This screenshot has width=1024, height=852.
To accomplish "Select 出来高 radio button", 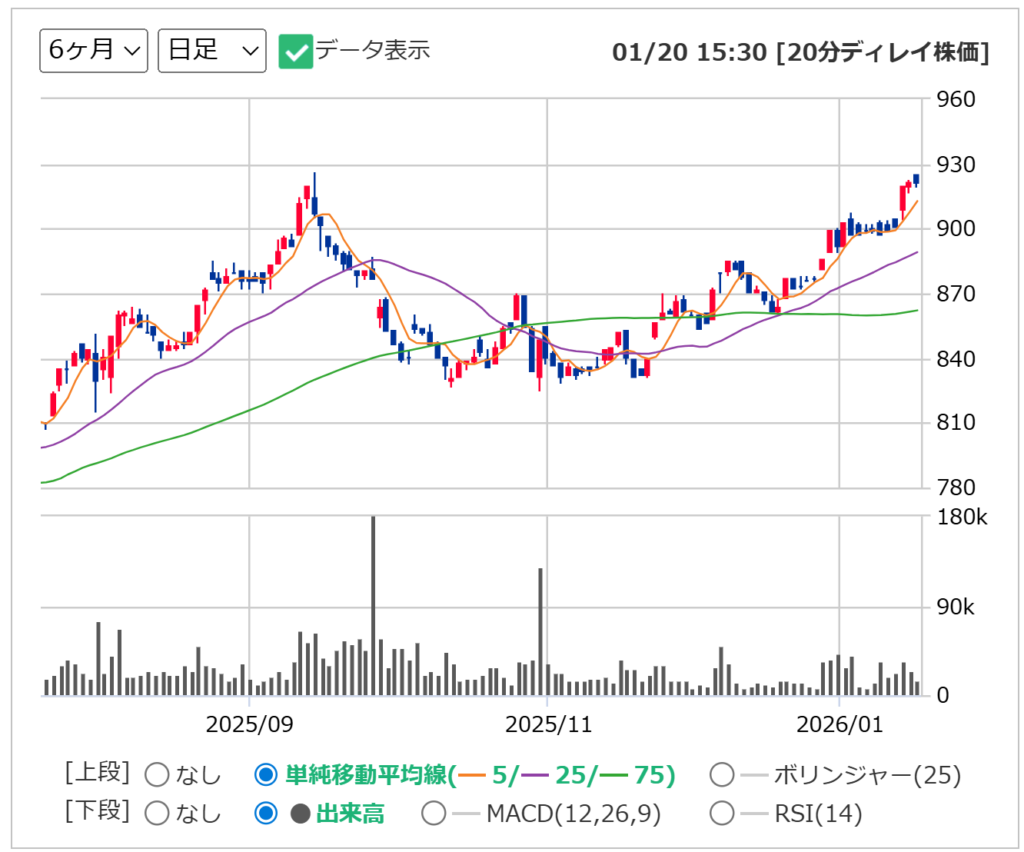I will click(266, 814).
